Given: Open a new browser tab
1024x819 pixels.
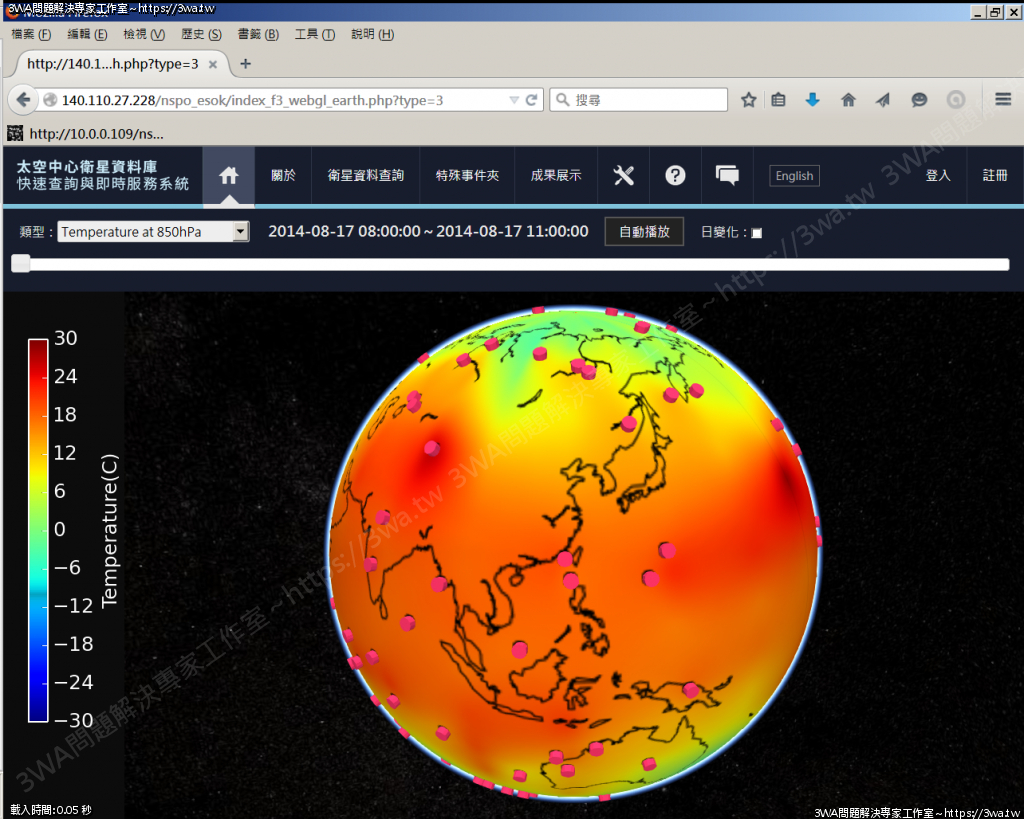Looking at the screenshot, I should 246,64.
